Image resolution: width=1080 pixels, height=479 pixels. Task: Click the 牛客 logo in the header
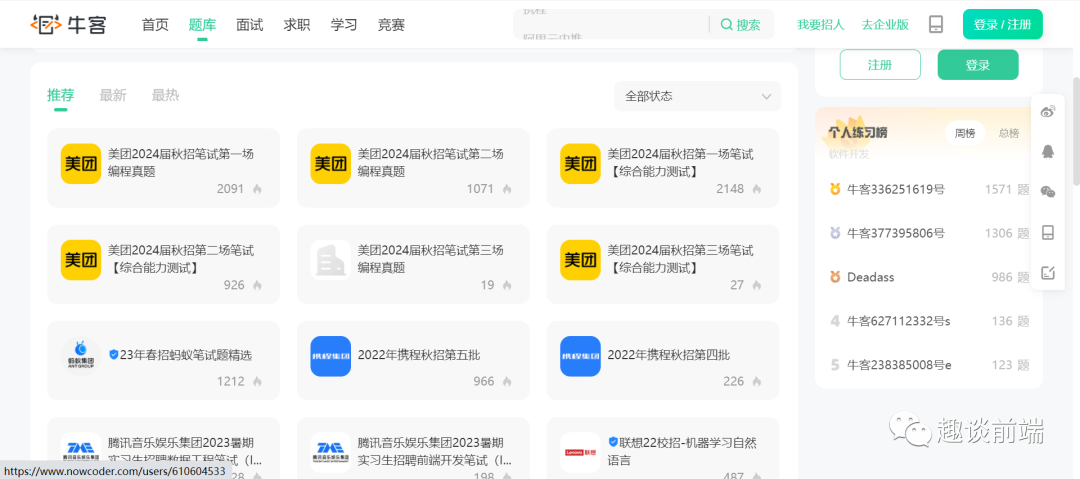pos(68,25)
